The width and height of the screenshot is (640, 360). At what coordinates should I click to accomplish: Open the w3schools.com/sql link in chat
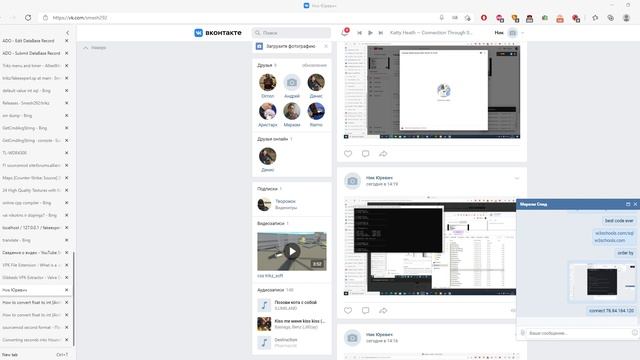614,233
